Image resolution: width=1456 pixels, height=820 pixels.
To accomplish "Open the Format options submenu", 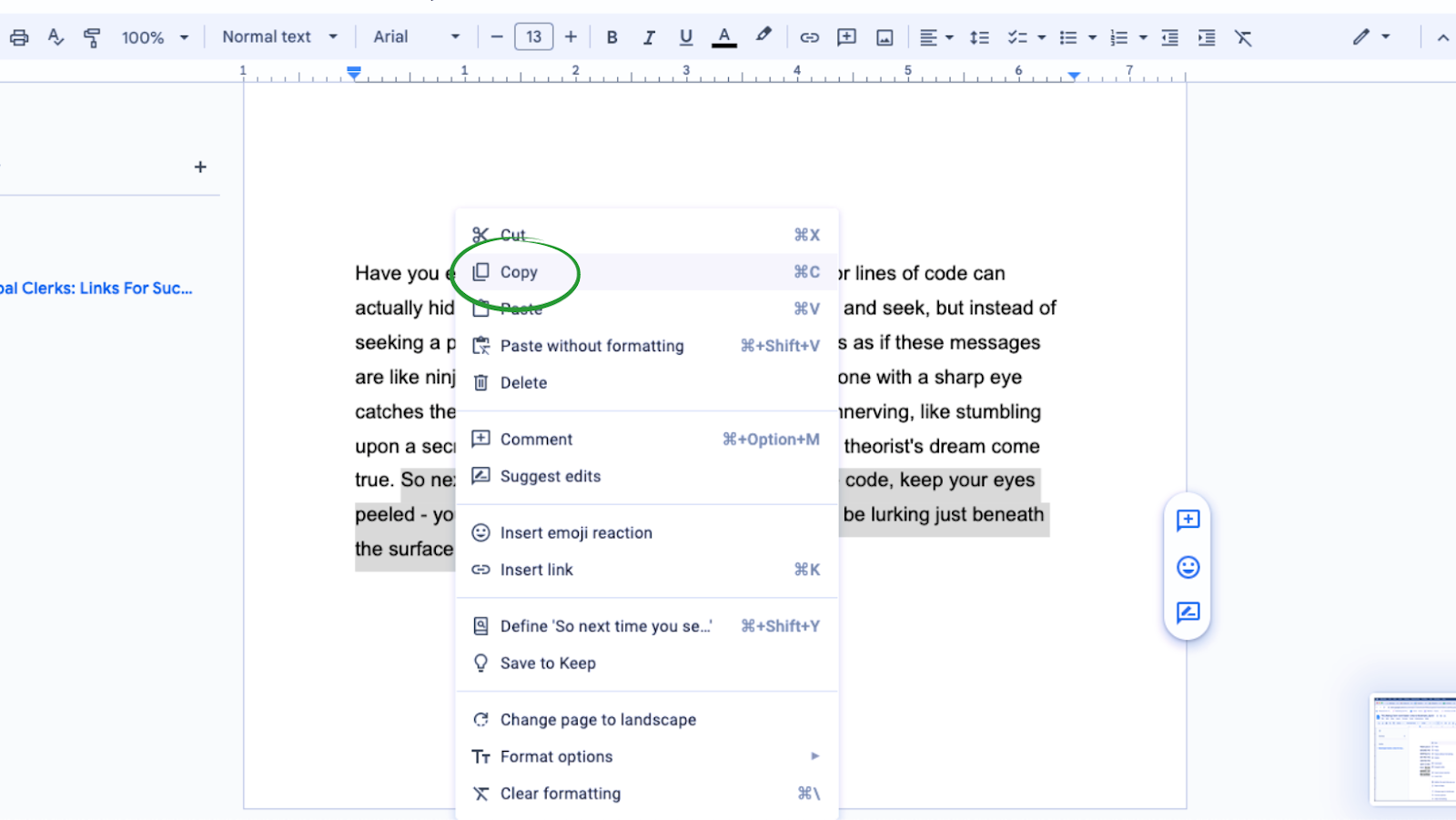I will [646, 756].
